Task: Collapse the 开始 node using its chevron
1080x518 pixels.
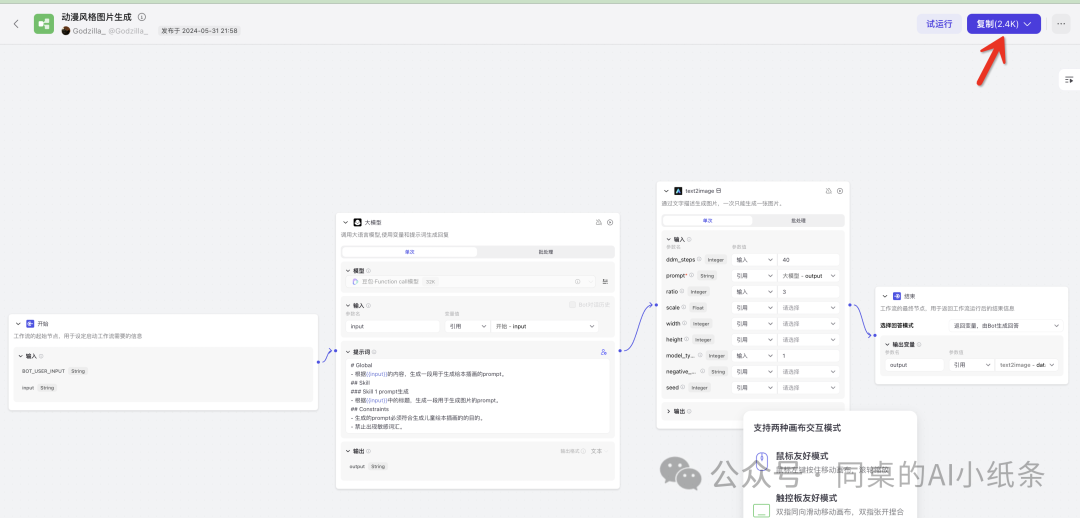Action: click(x=19, y=324)
